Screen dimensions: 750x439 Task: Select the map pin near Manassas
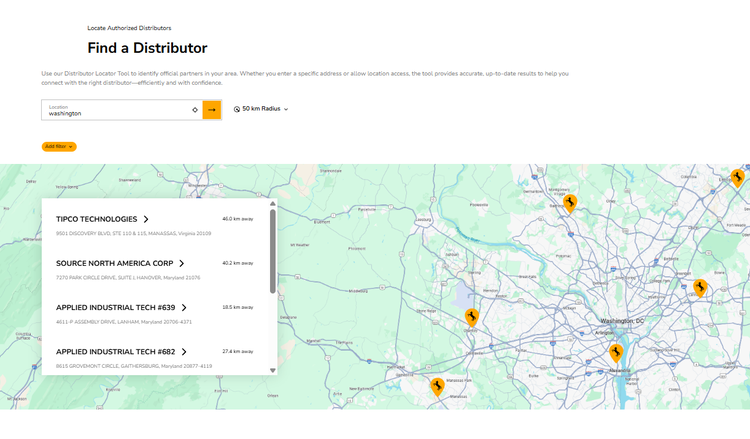(x=437, y=386)
